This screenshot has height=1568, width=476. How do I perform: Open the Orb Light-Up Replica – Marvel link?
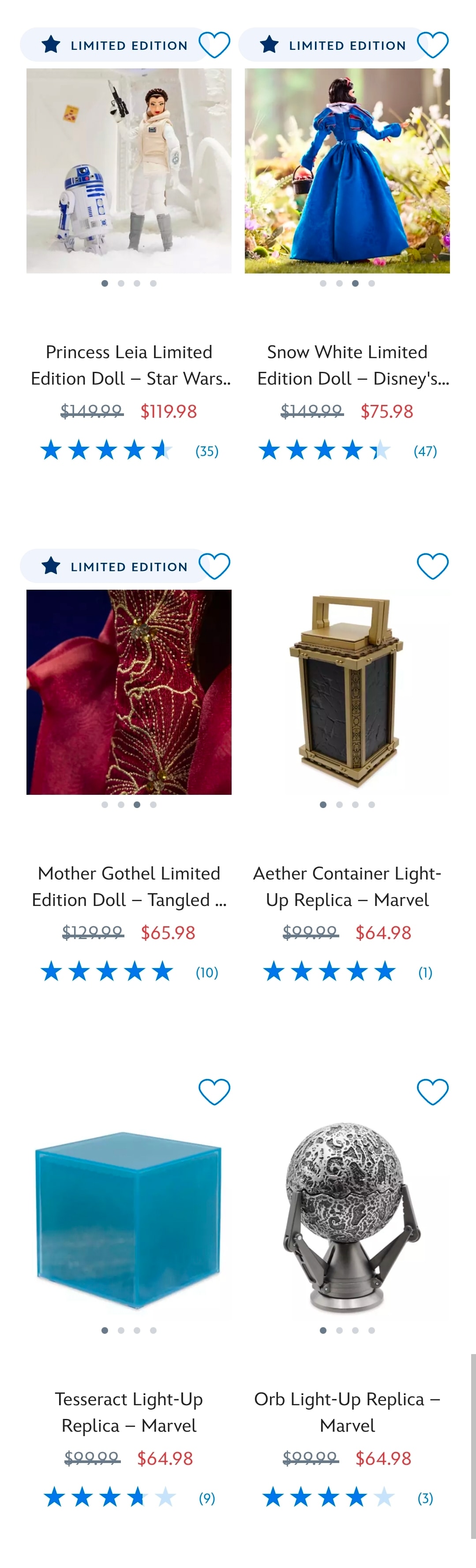(x=347, y=1412)
